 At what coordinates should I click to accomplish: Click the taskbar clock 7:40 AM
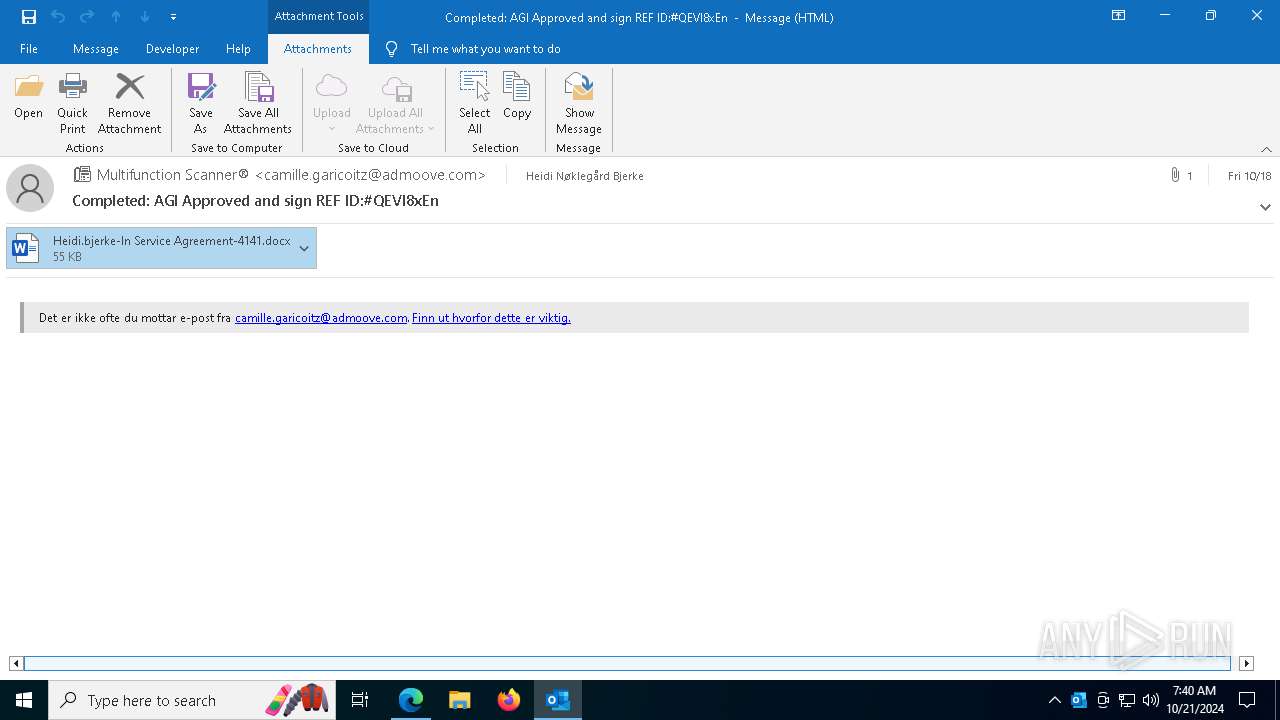(x=1194, y=691)
